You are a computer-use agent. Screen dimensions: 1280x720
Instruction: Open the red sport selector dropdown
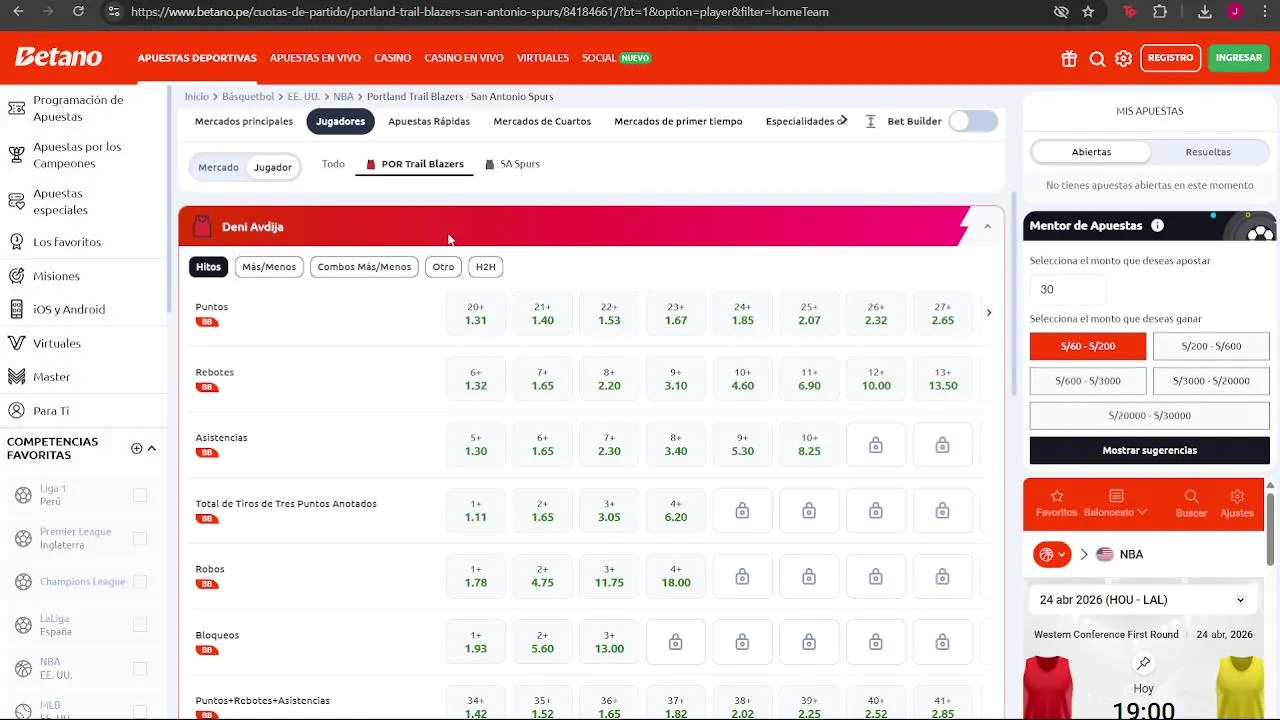[1052, 554]
